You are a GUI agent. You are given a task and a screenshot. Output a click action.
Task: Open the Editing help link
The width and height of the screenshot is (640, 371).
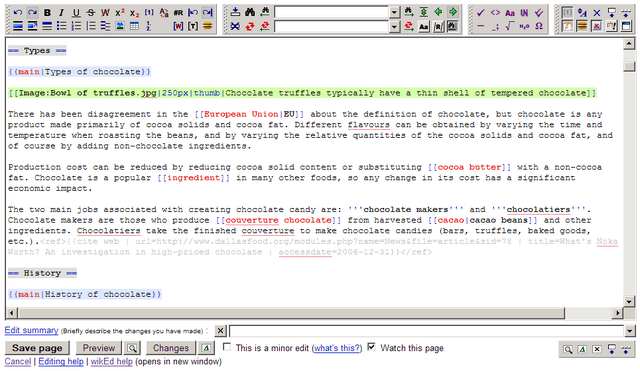pos(61,362)
